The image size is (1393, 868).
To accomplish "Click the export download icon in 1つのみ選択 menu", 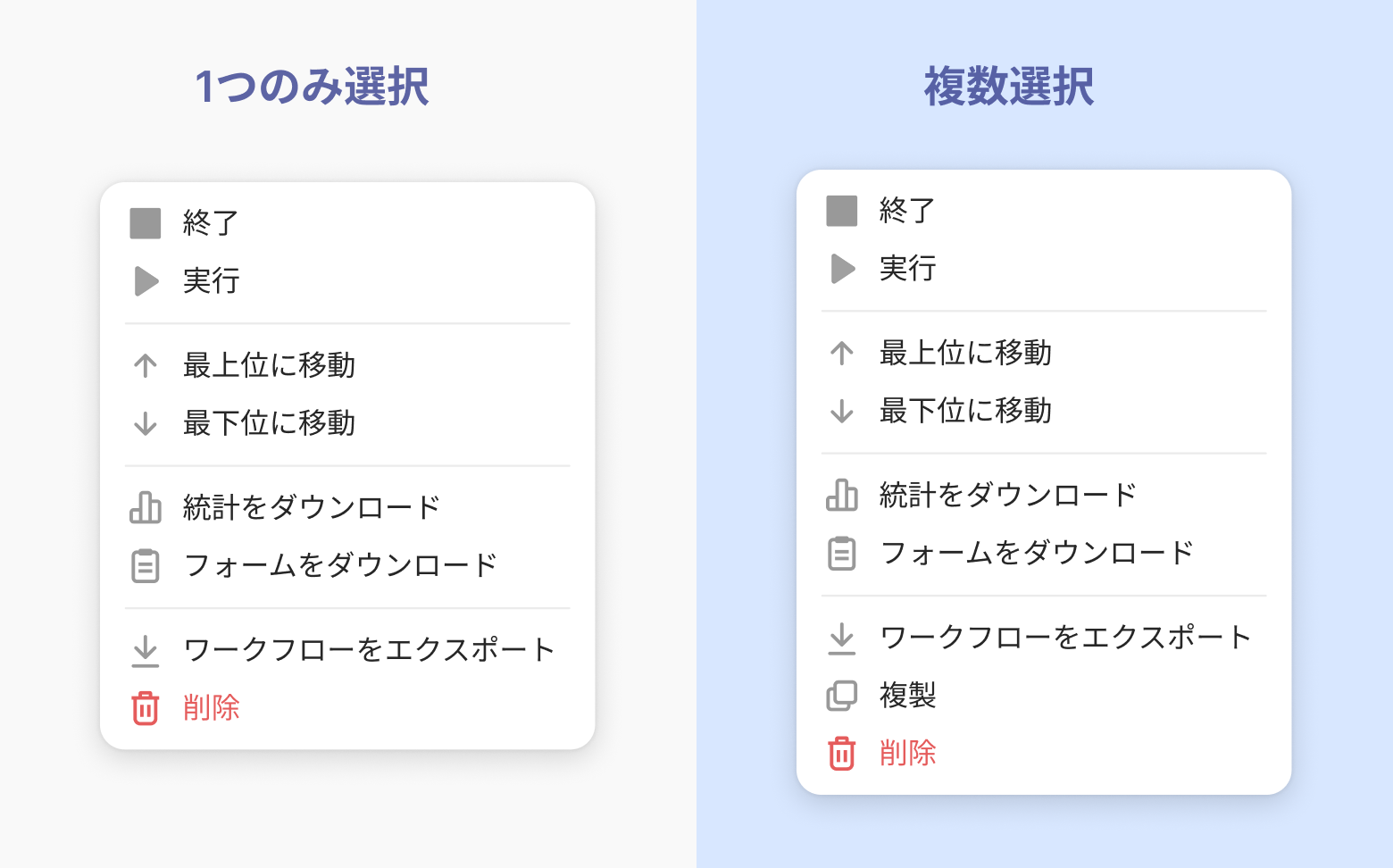I will 146,651.
